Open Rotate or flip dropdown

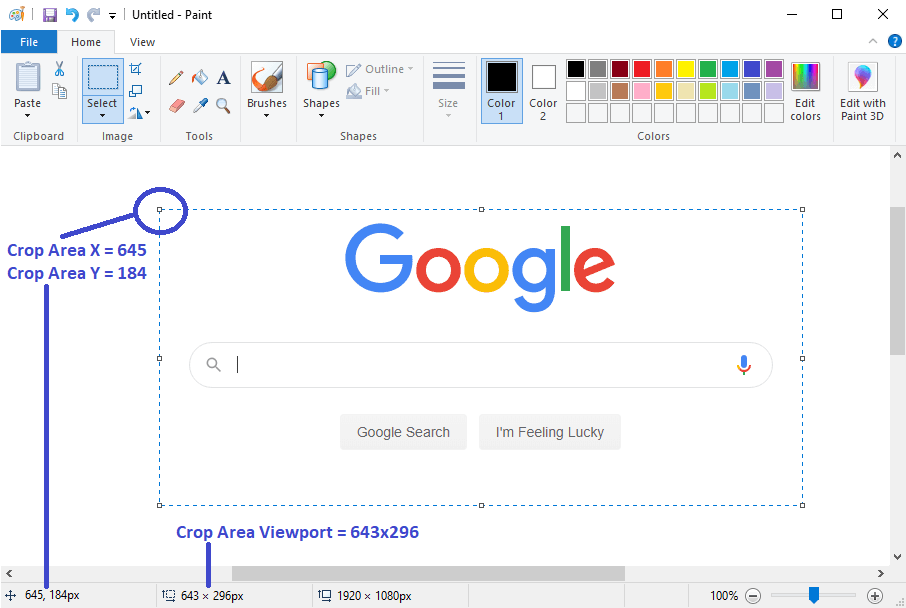click(x=139, y=113)
